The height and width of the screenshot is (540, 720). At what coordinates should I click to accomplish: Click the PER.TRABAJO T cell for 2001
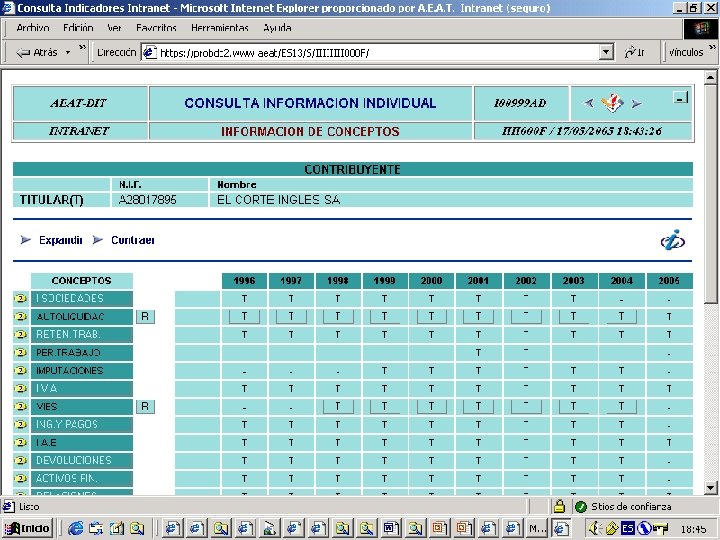pos(478,353)
